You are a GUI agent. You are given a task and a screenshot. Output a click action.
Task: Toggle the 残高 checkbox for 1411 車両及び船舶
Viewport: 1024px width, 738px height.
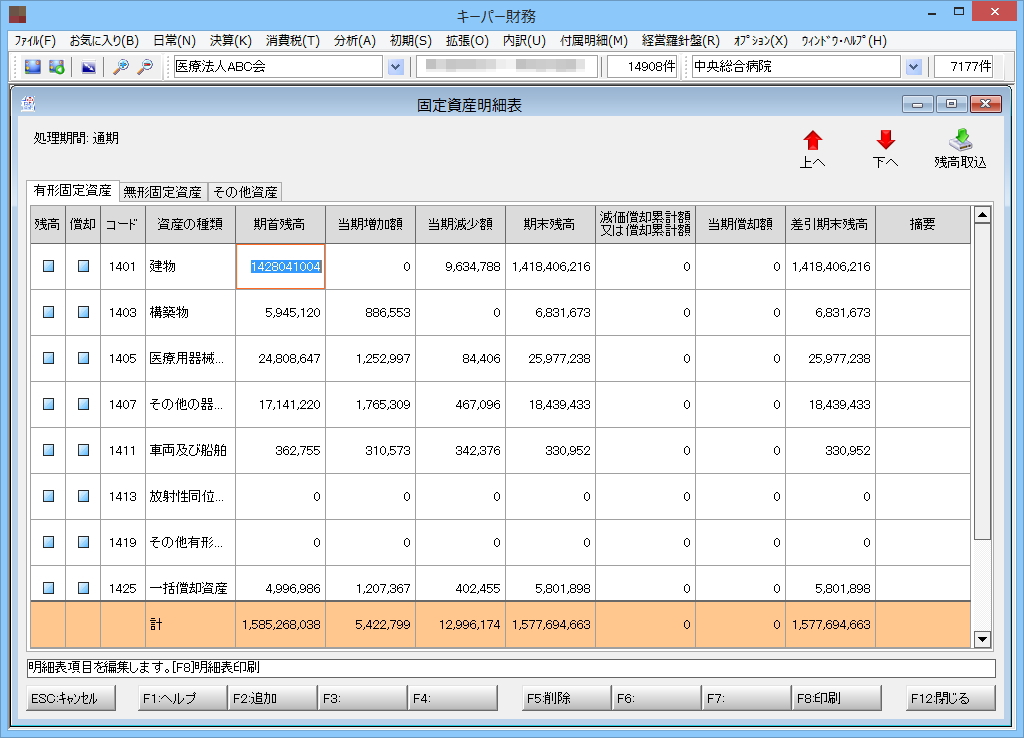(x=48, y=450)
